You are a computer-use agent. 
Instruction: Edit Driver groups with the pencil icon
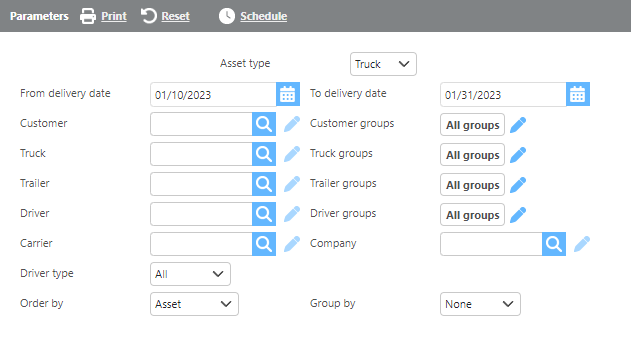click(x=518, y=215)
